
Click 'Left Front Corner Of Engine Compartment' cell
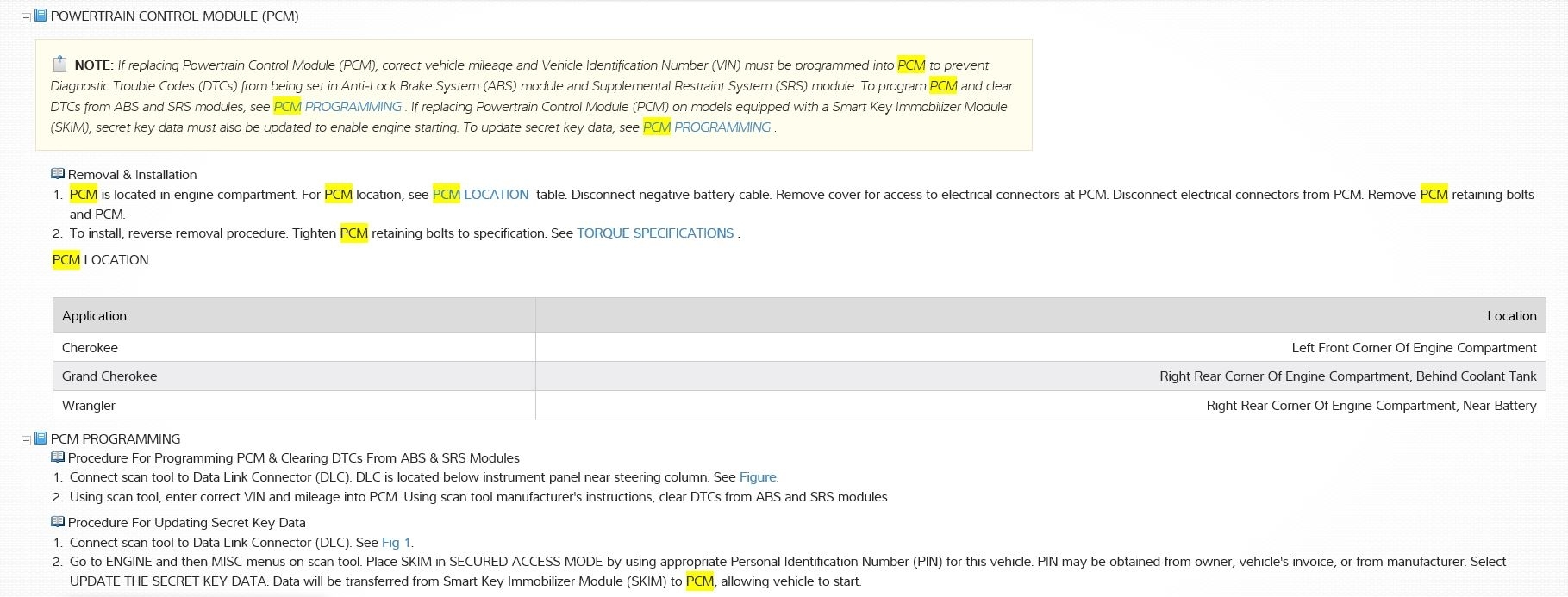(1040, 348)
